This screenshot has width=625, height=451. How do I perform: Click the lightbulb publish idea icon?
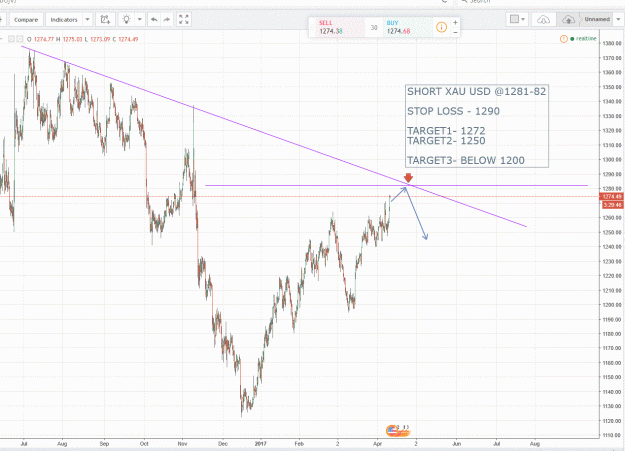point(126,20)
